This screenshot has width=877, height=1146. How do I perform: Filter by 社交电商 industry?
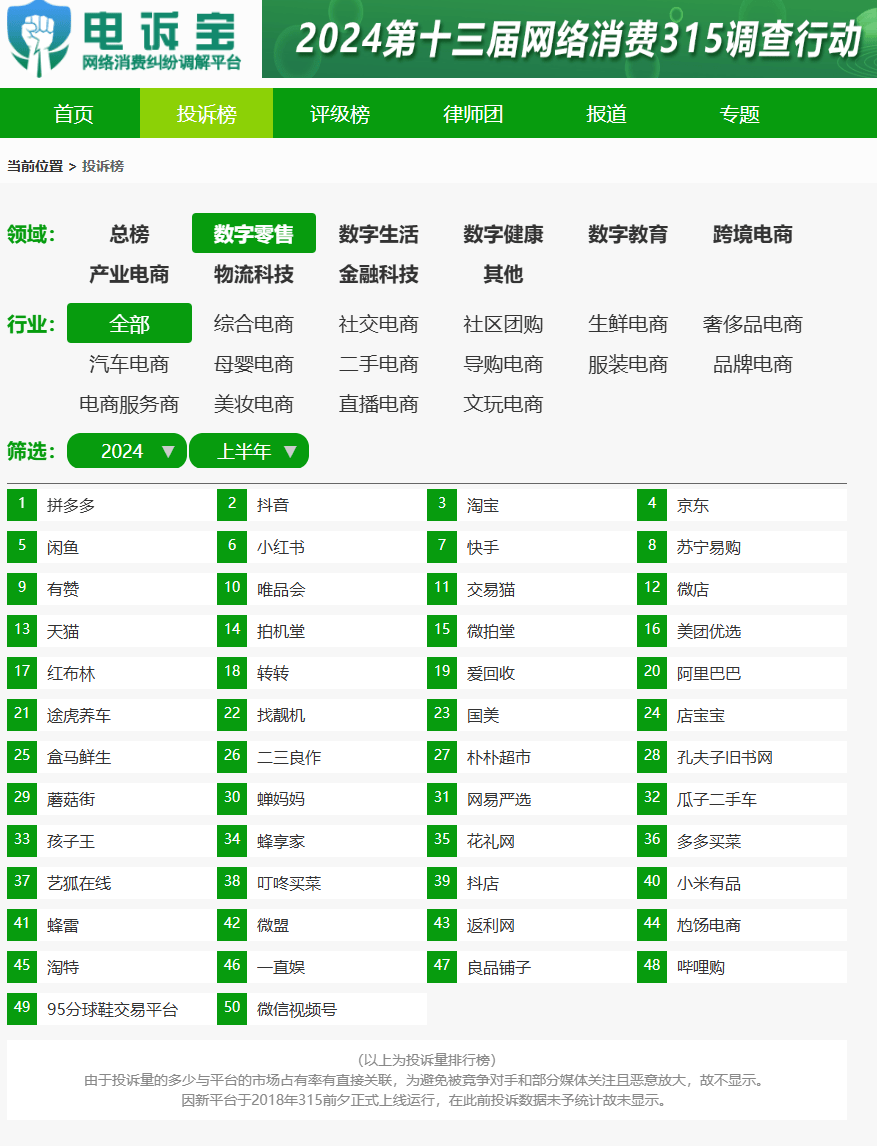pyautogui.click(x=379, y=323)
